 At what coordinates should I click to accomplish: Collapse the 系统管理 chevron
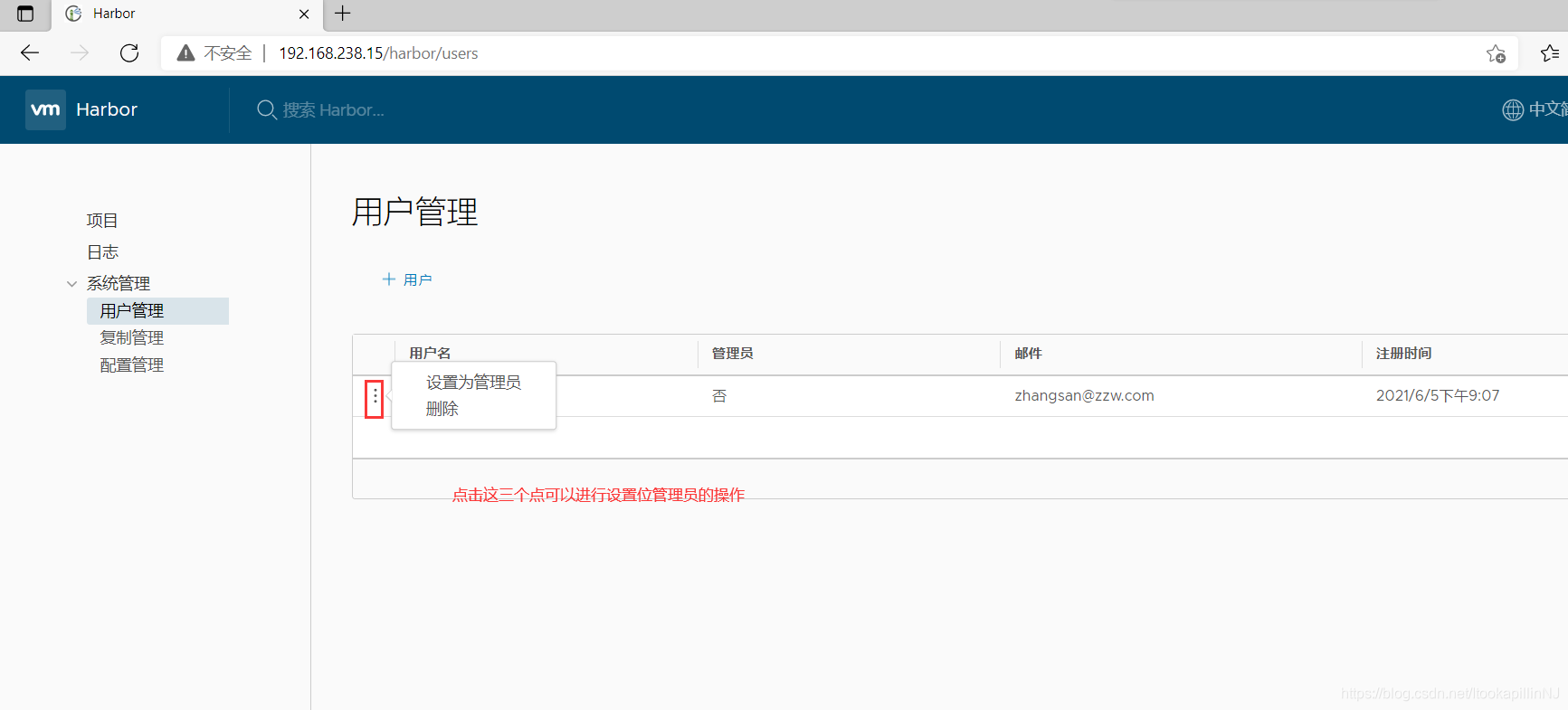71,284
